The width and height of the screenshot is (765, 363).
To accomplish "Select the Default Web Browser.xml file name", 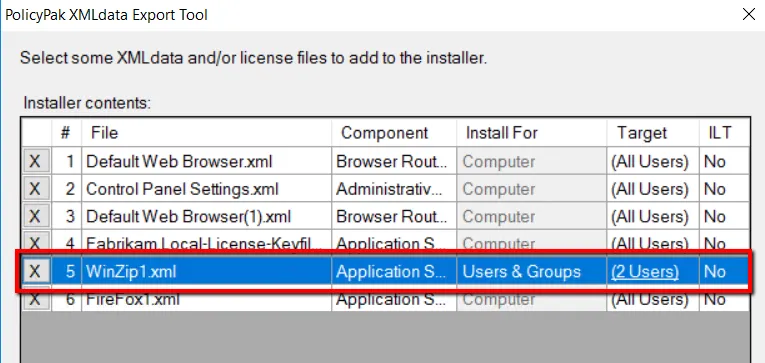I will 179,161.
